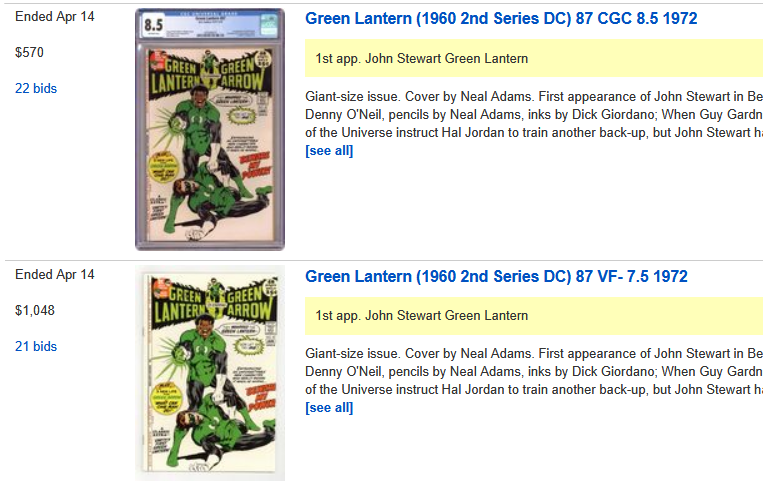Expand [see all] for the CGC 8.5 description
This screenshot has height=487, width=763.
tap(329, 151)
